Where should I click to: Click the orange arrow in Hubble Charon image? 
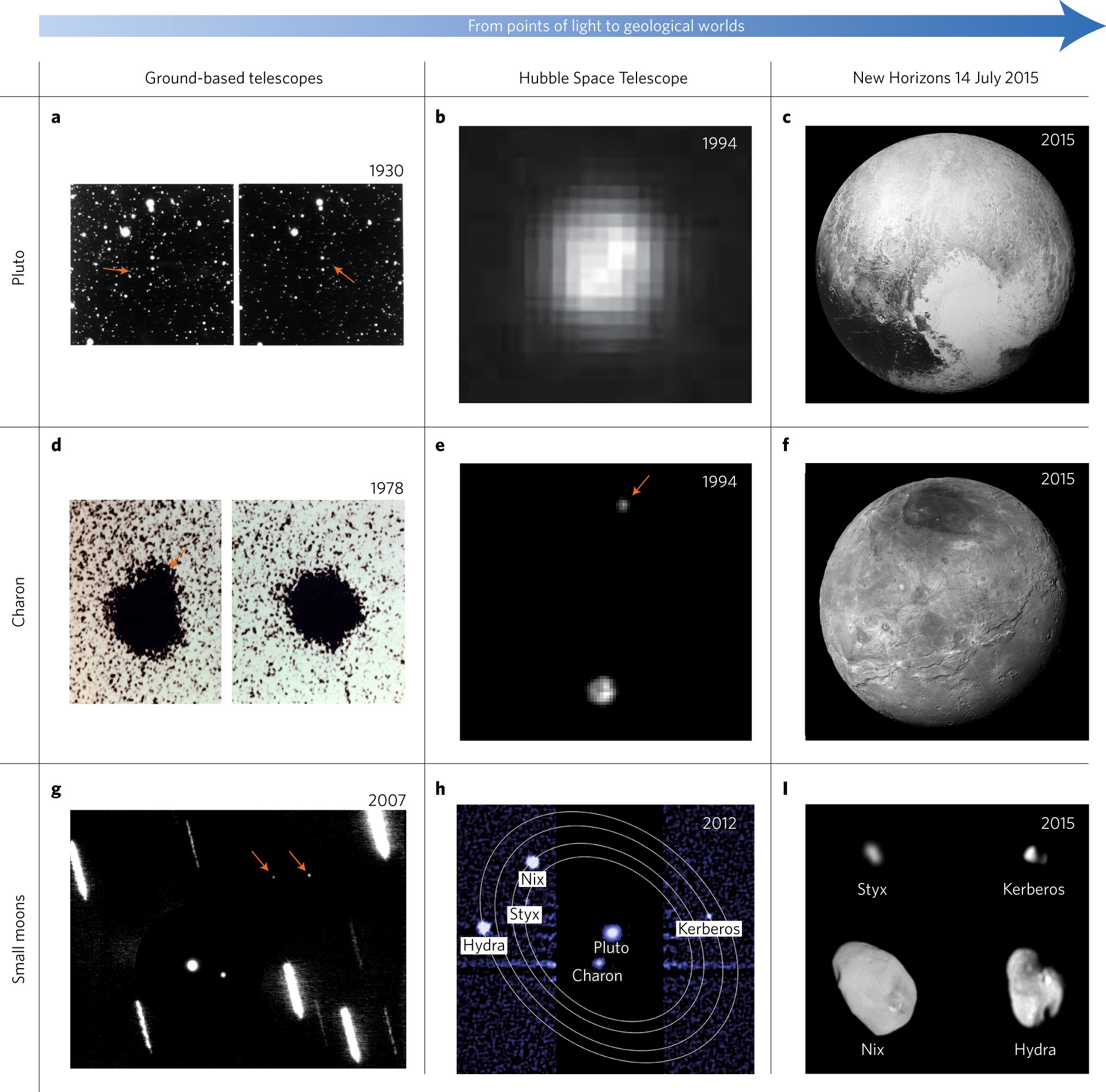click(x=641, y=485)
